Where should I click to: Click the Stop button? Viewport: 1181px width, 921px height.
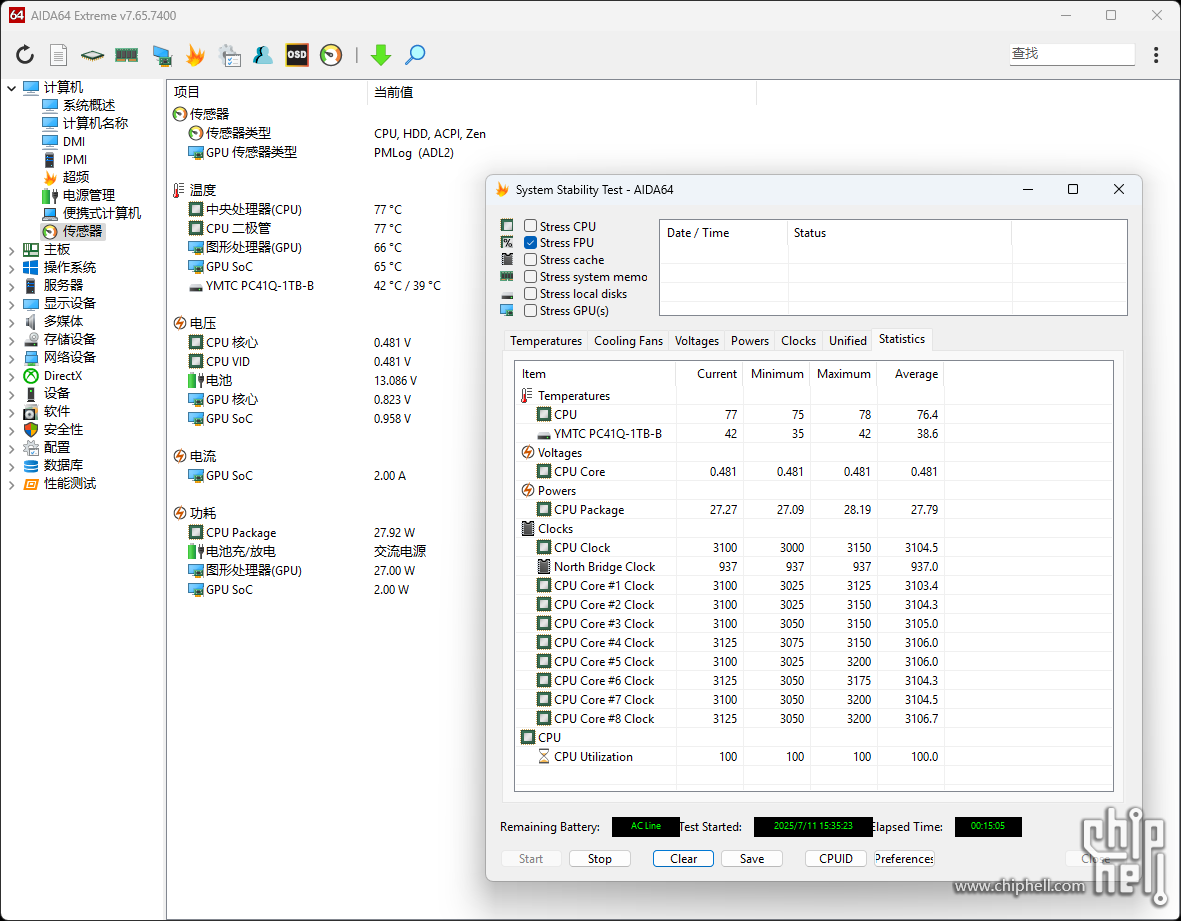click(x=600, y=858)
